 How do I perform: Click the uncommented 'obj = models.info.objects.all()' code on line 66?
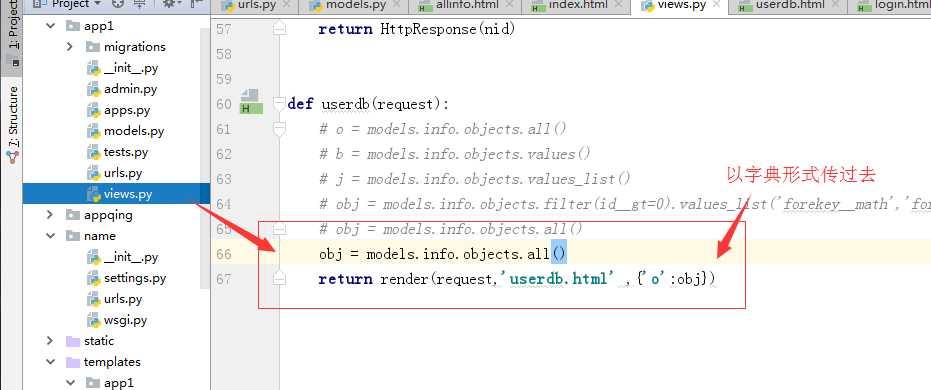[x=443, y=254]
